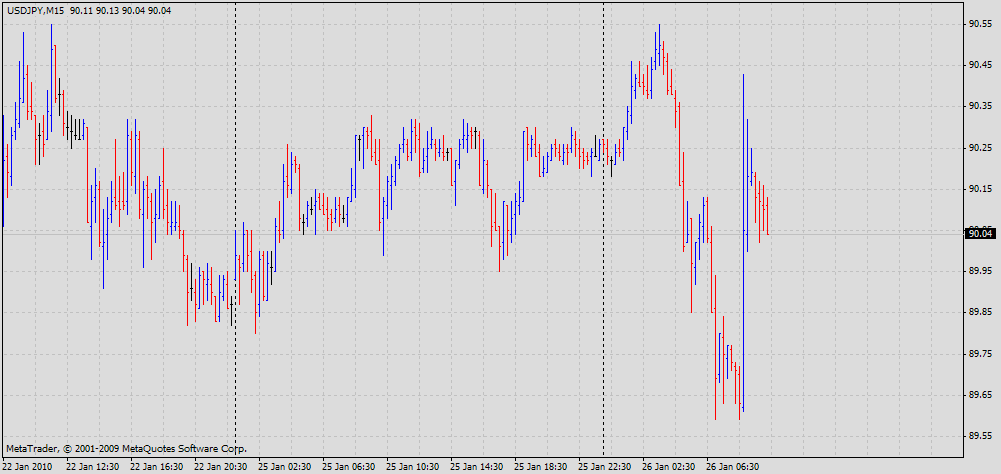Click the '25 Jan 02:30' time label
The width and height of the screenshot is (1001, 474).
[x=284, y=466]
